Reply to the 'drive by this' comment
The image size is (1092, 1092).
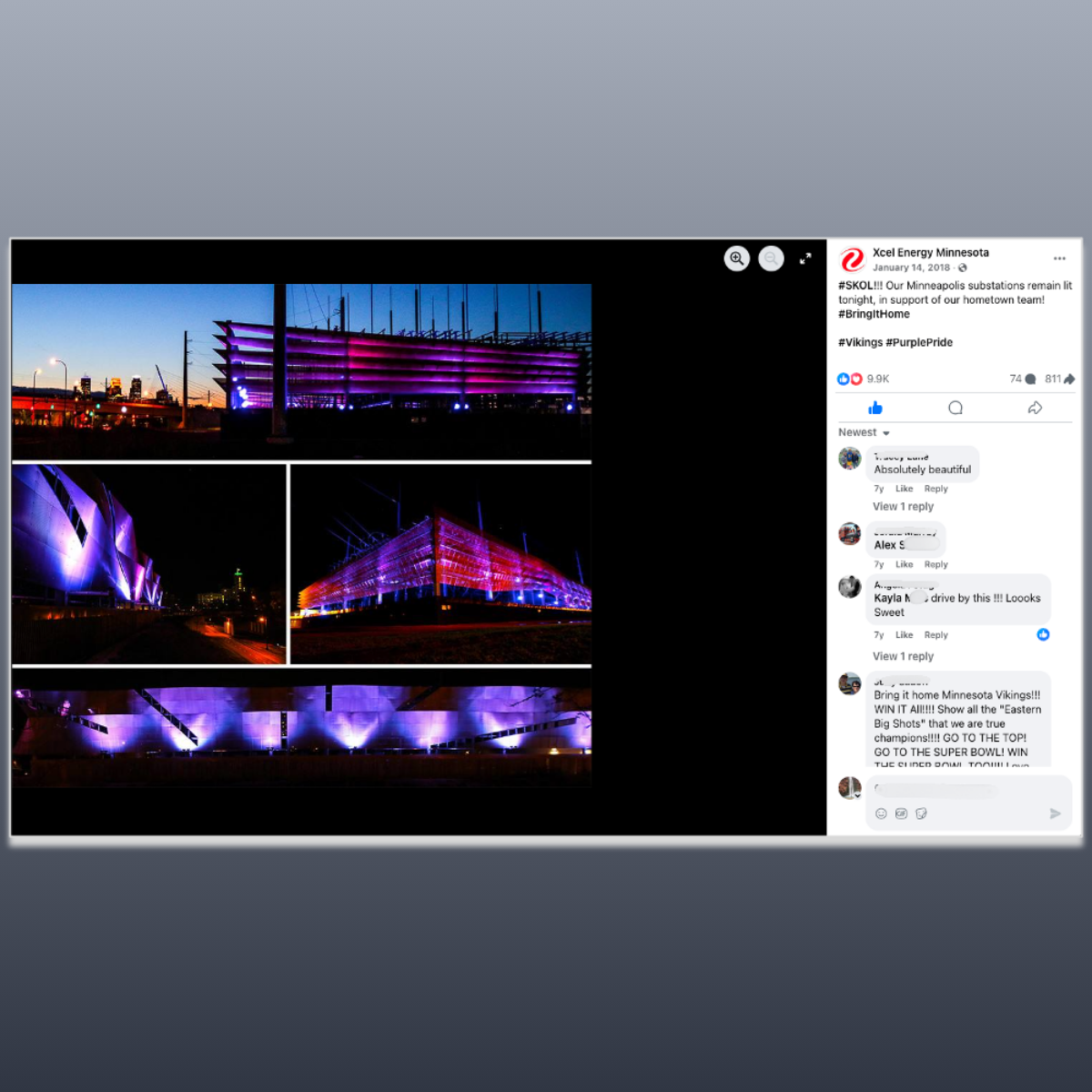pos(935,635)
